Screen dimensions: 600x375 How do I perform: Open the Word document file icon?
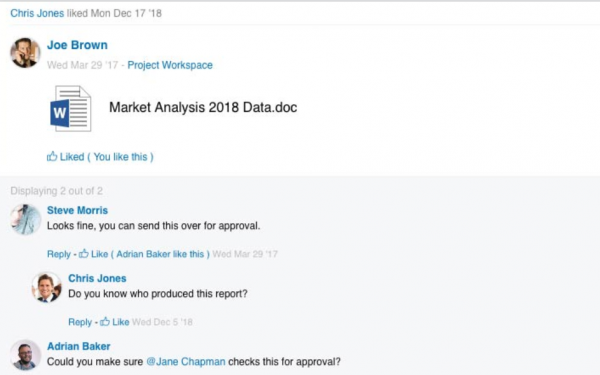[71, 108]
